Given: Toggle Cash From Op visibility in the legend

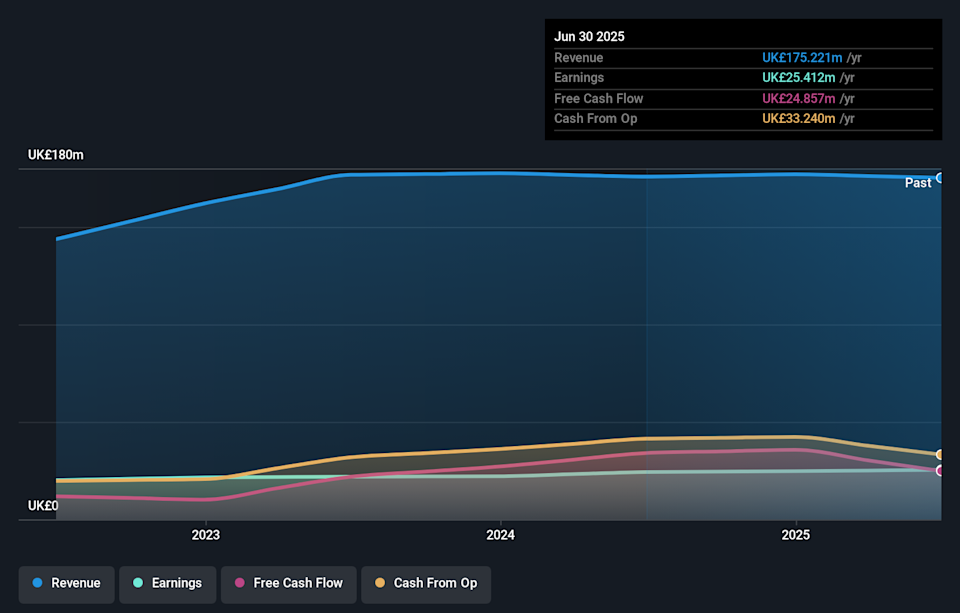Looking at the screenshot, I should 426,583.
